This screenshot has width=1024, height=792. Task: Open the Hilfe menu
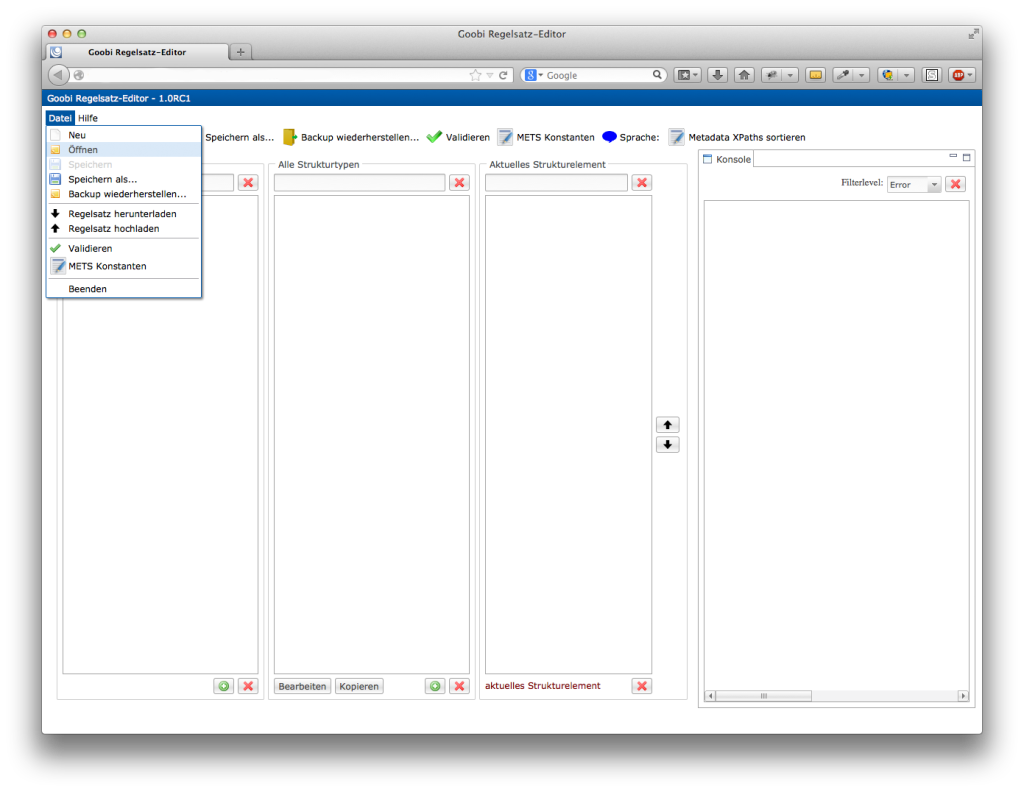pos(88,118)
